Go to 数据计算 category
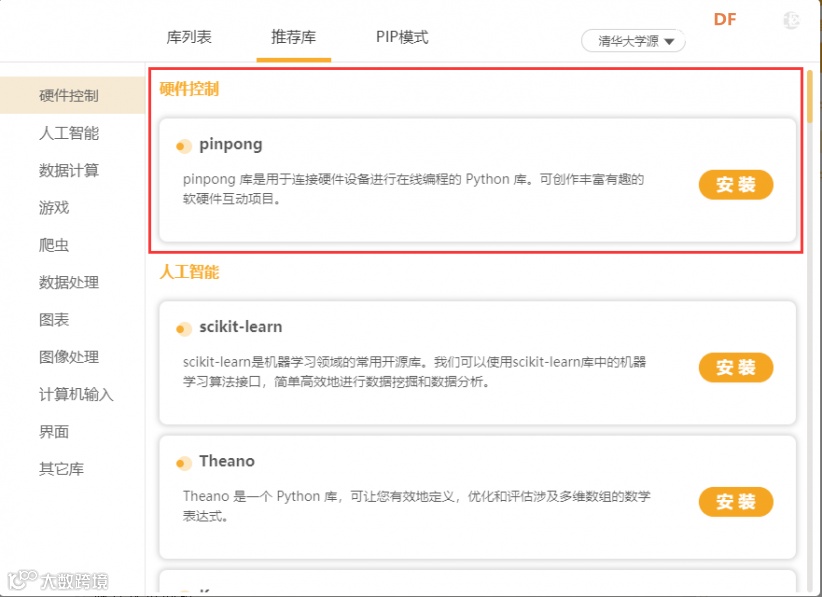Image resolution: width=822 pixels, height=597 pixels. [x=69, y=170]
